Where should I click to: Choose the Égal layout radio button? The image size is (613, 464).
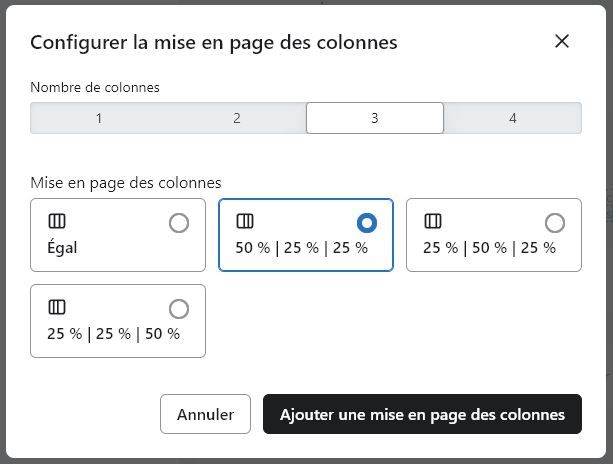click(179, 223)
